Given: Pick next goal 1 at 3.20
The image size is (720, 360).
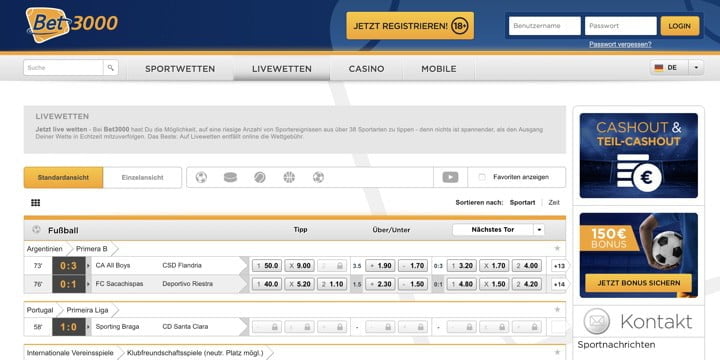Looking at the screenshot, I should coord(461,265).
